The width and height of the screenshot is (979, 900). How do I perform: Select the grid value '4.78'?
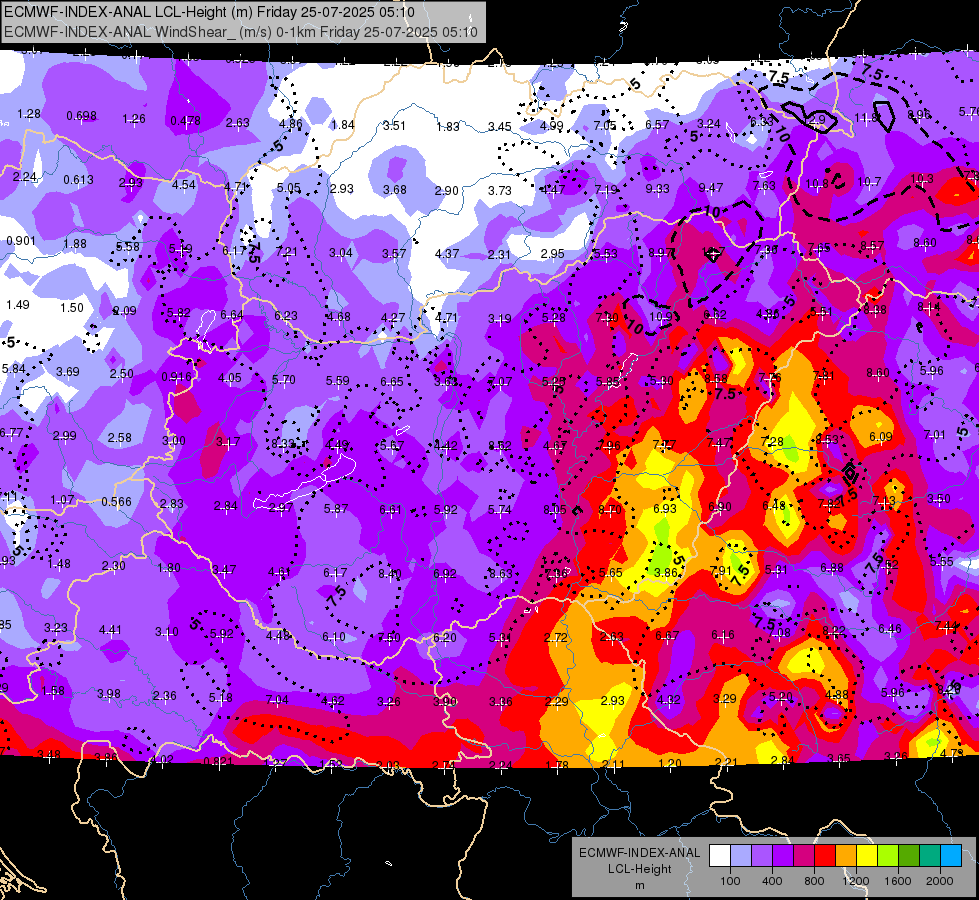pyautogui.click(x=952, y=753)
